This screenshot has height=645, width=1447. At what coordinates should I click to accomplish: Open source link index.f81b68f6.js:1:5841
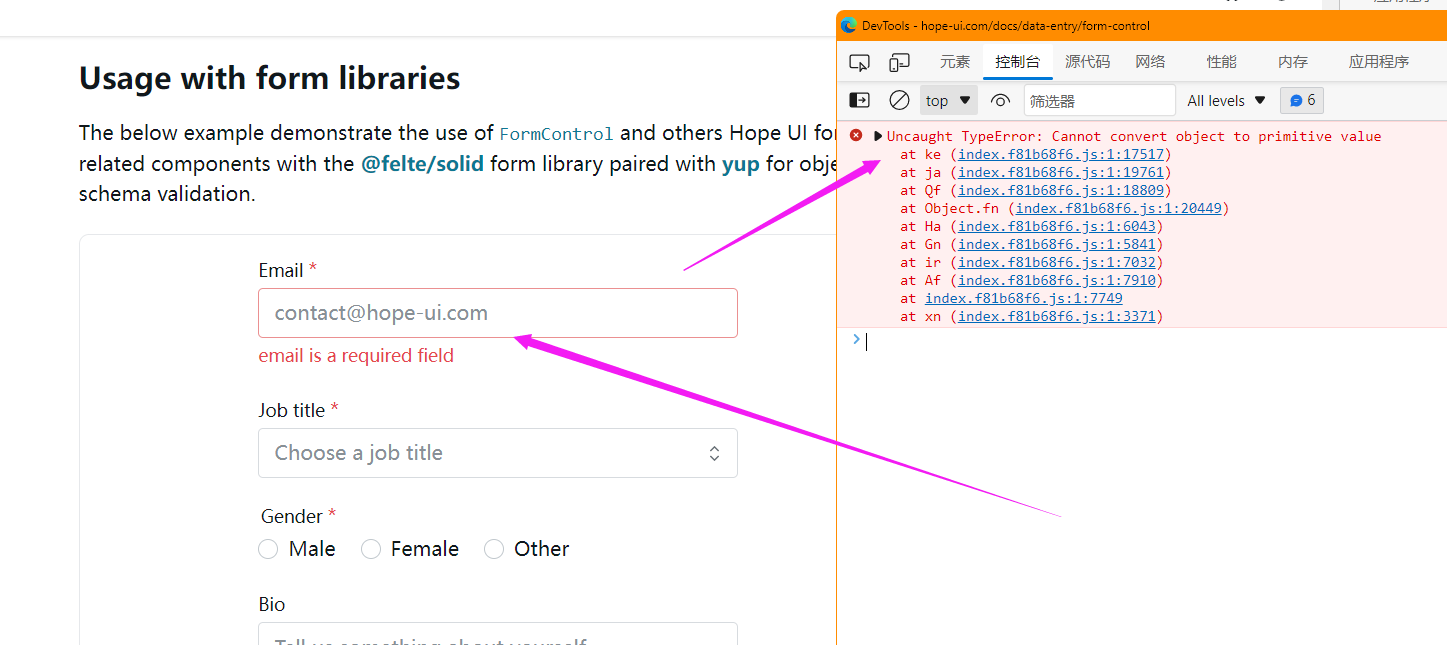pos(1057,244)
